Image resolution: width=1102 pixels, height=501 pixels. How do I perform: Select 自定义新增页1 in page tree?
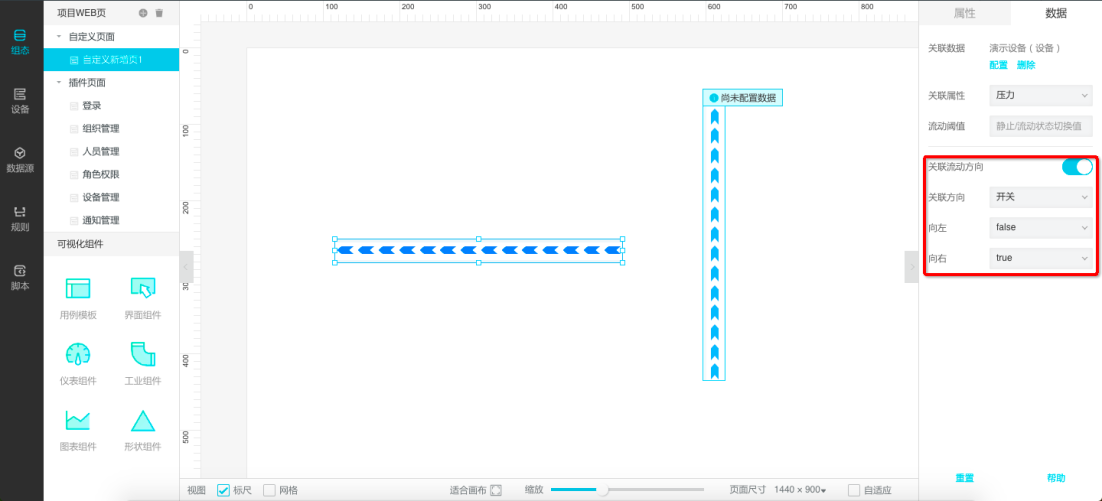point(111,60)
